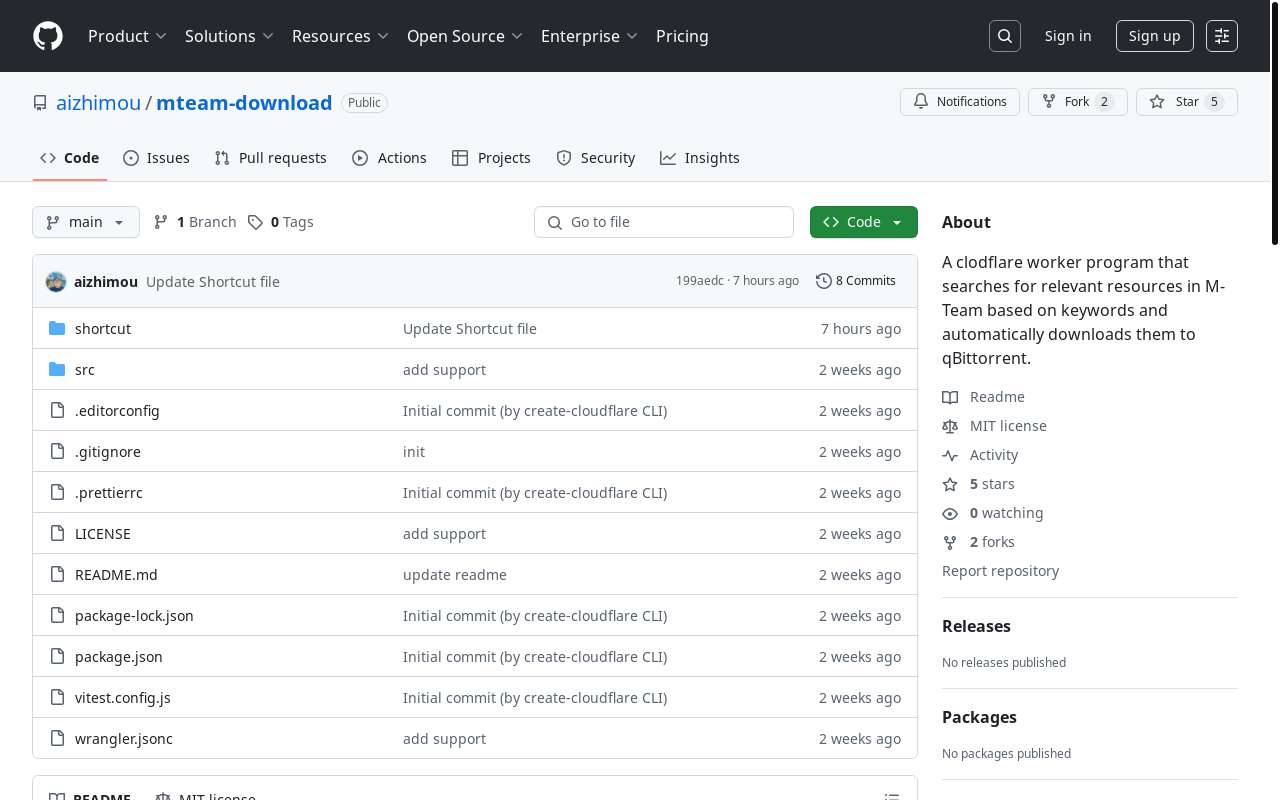Click the shortcut folder icon
This screenshot has width=1280, height=800.
tap(57, 329)
